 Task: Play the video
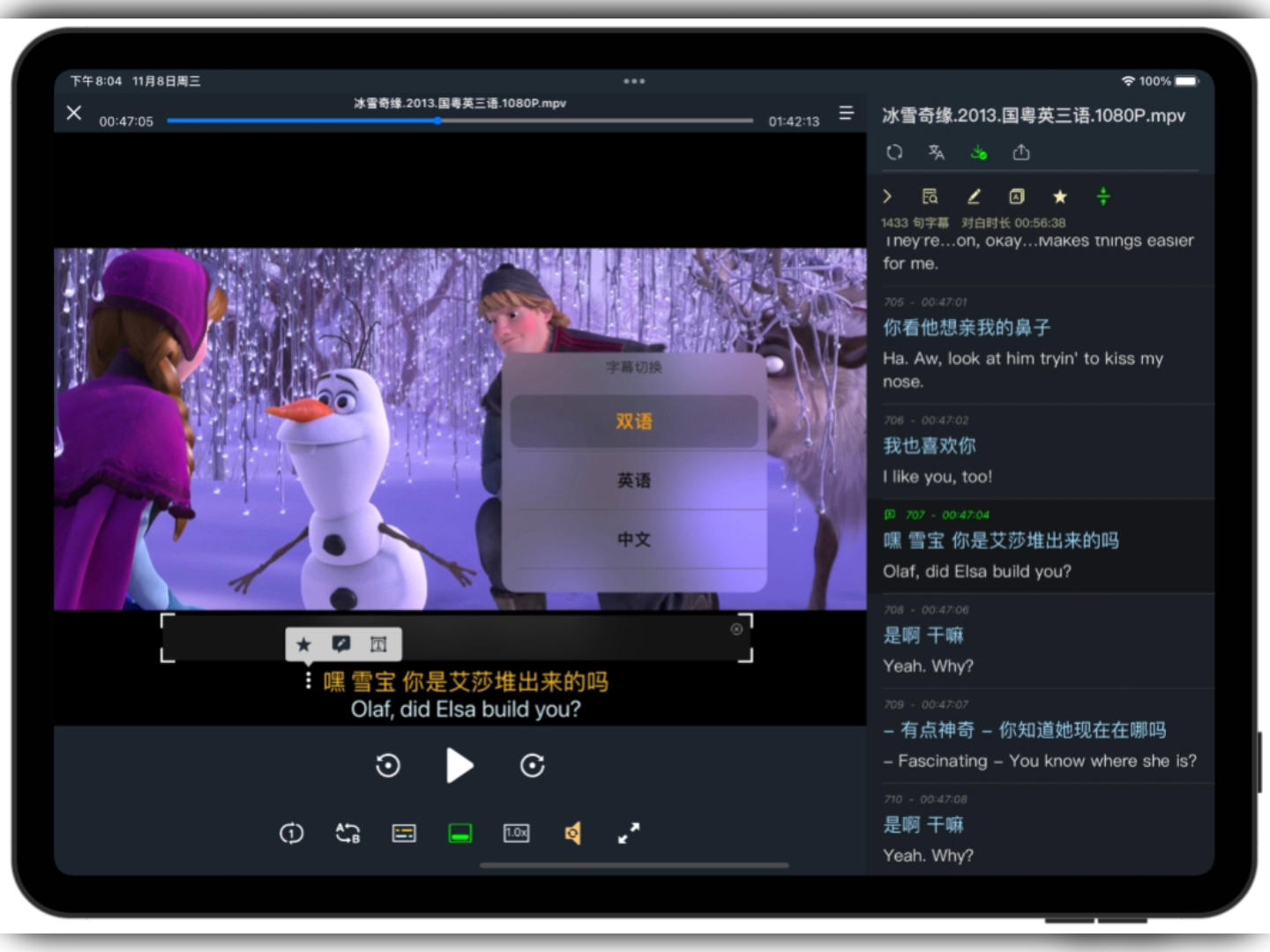point(459,765)
